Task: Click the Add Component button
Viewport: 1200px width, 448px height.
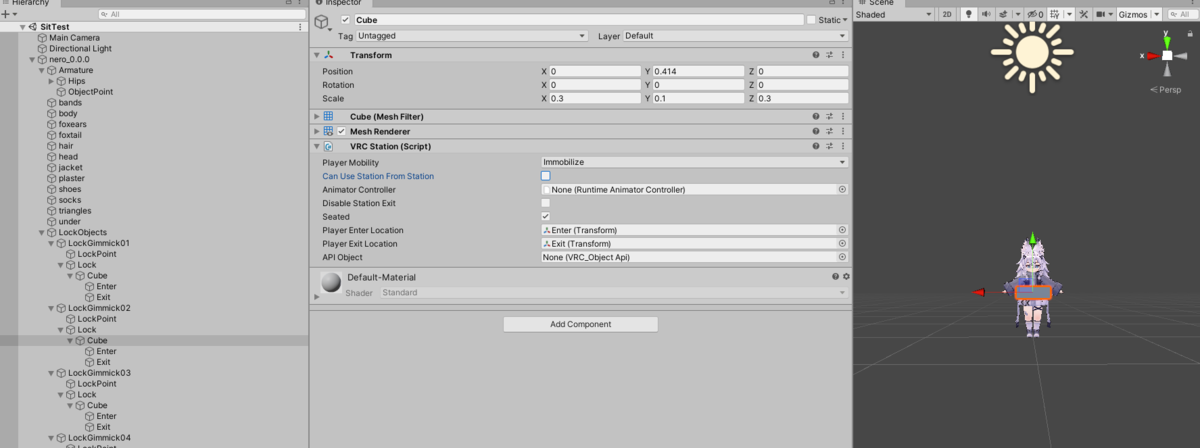Action: [580, 324]
